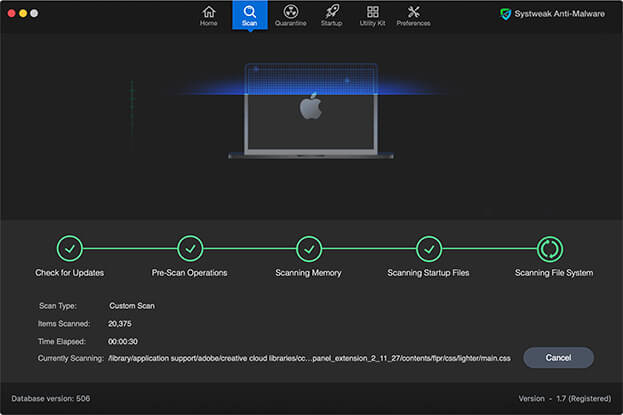Click the Database version 506 label
Image resolution: width=623 pixels, height=415 pixels.
pyautogui.click(x=52, y=398)
